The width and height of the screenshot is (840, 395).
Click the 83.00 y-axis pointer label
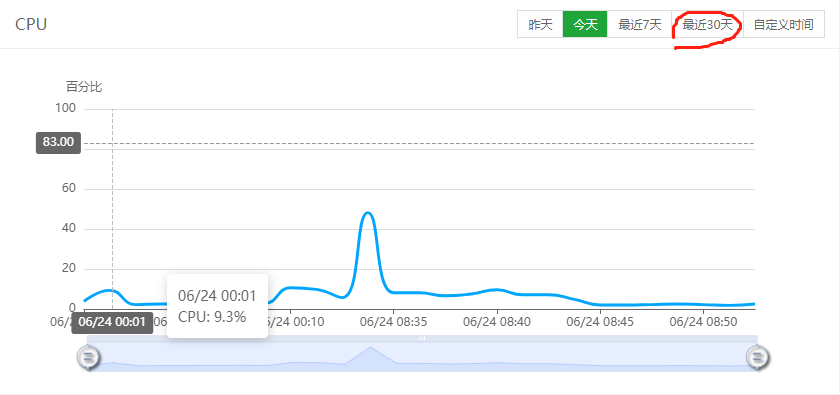tap(58, 143)
